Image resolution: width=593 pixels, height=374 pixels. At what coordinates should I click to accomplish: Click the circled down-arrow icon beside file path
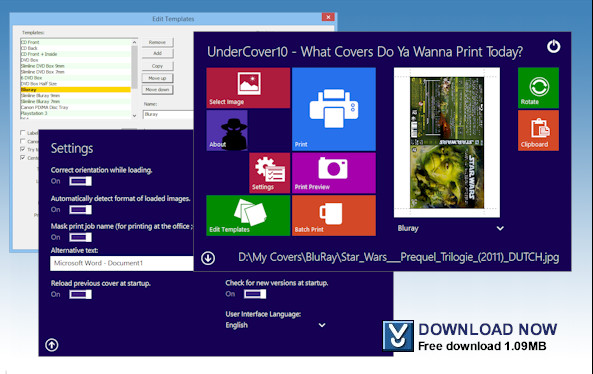point(208,258)
